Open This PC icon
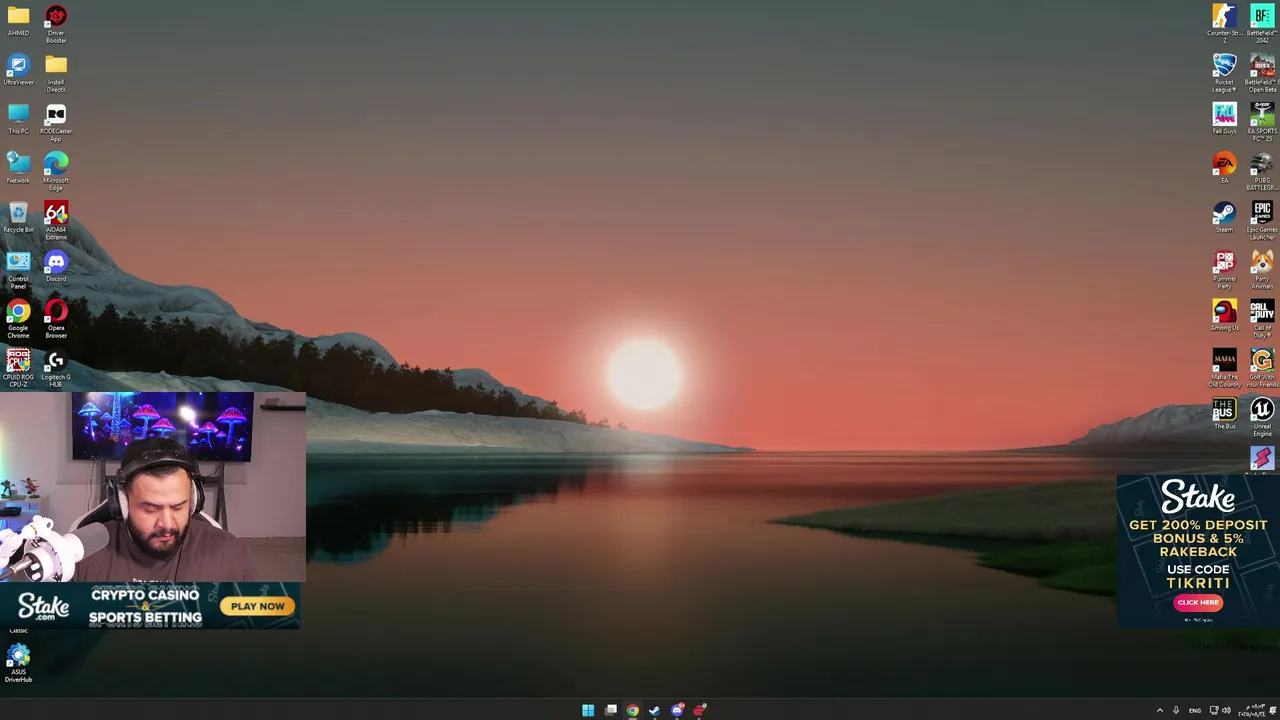 point(18,119)
